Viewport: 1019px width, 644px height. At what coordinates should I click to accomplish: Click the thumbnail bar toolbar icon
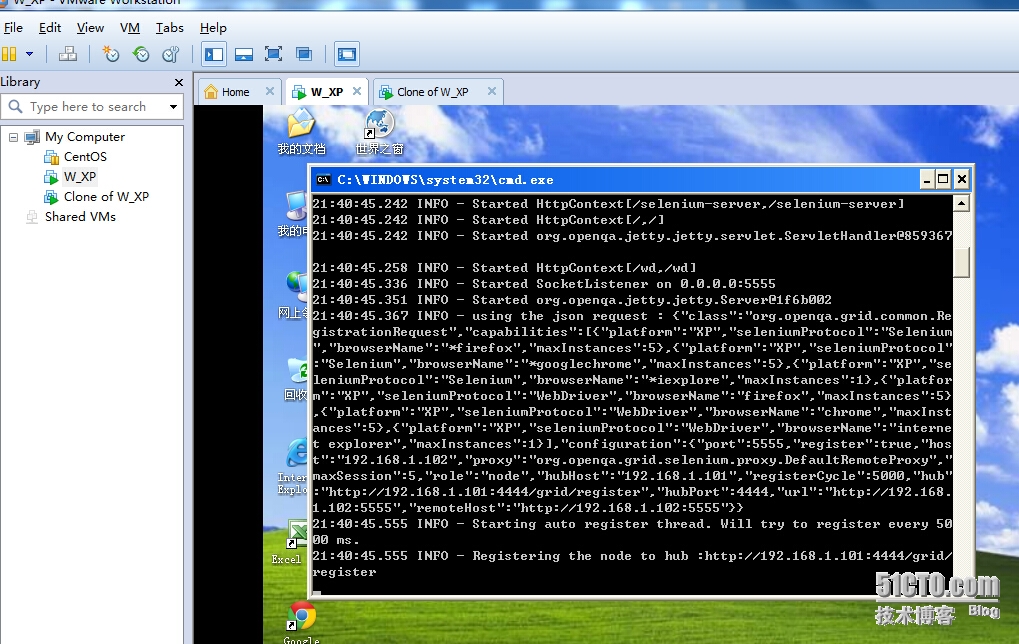point(244,54)
